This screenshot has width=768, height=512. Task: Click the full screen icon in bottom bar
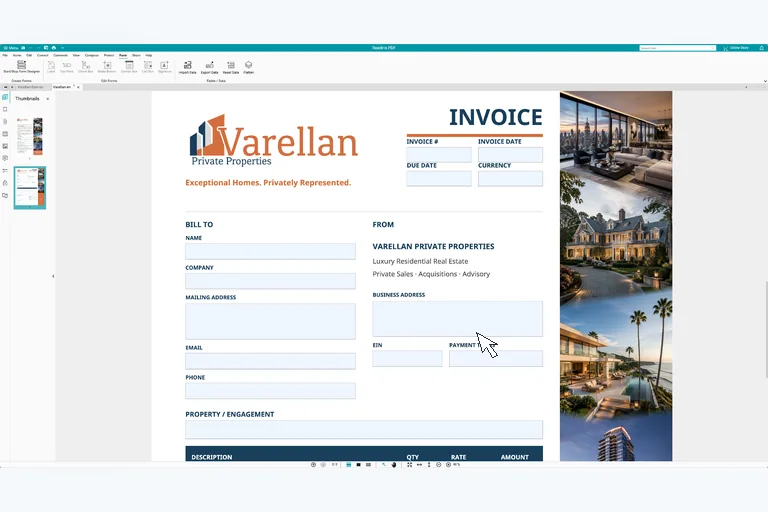(409, 464)
